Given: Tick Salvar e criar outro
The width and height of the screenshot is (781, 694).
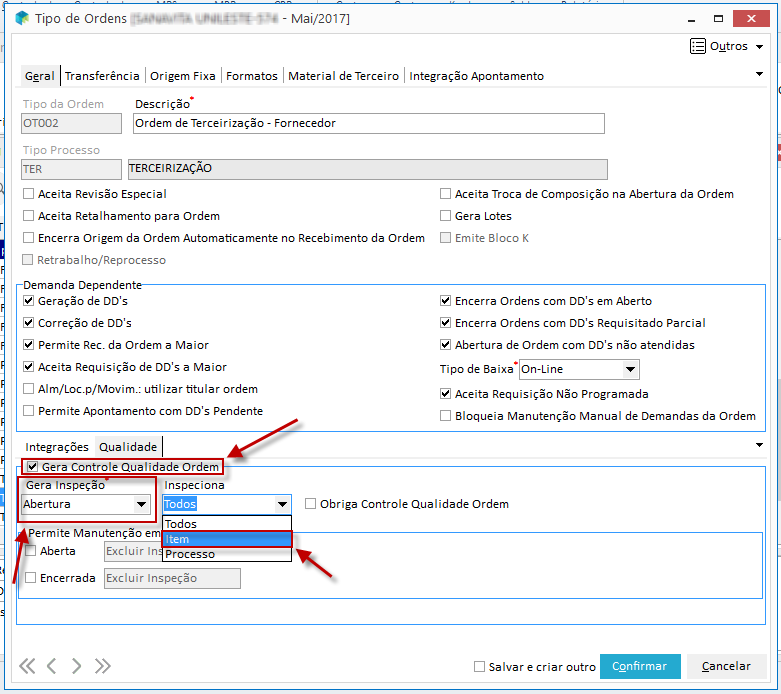Looking at the screenshot, I should 479,666.
